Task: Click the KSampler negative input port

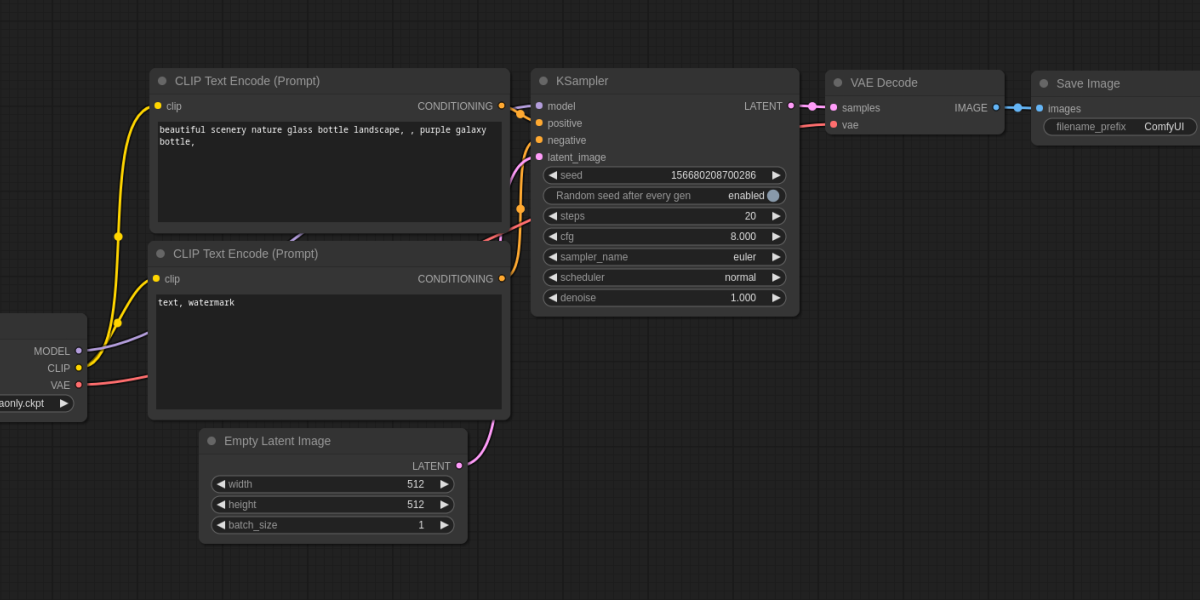Action: [x=539, y=140]
